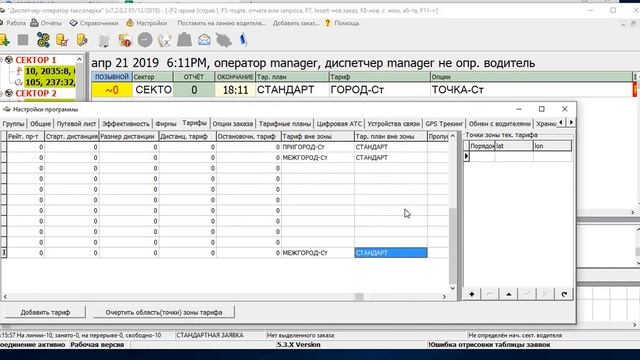Select the highlighted СТАНДАРТ cell in last row
Viewport: 640px width, 360px height.
pos(391,253)
